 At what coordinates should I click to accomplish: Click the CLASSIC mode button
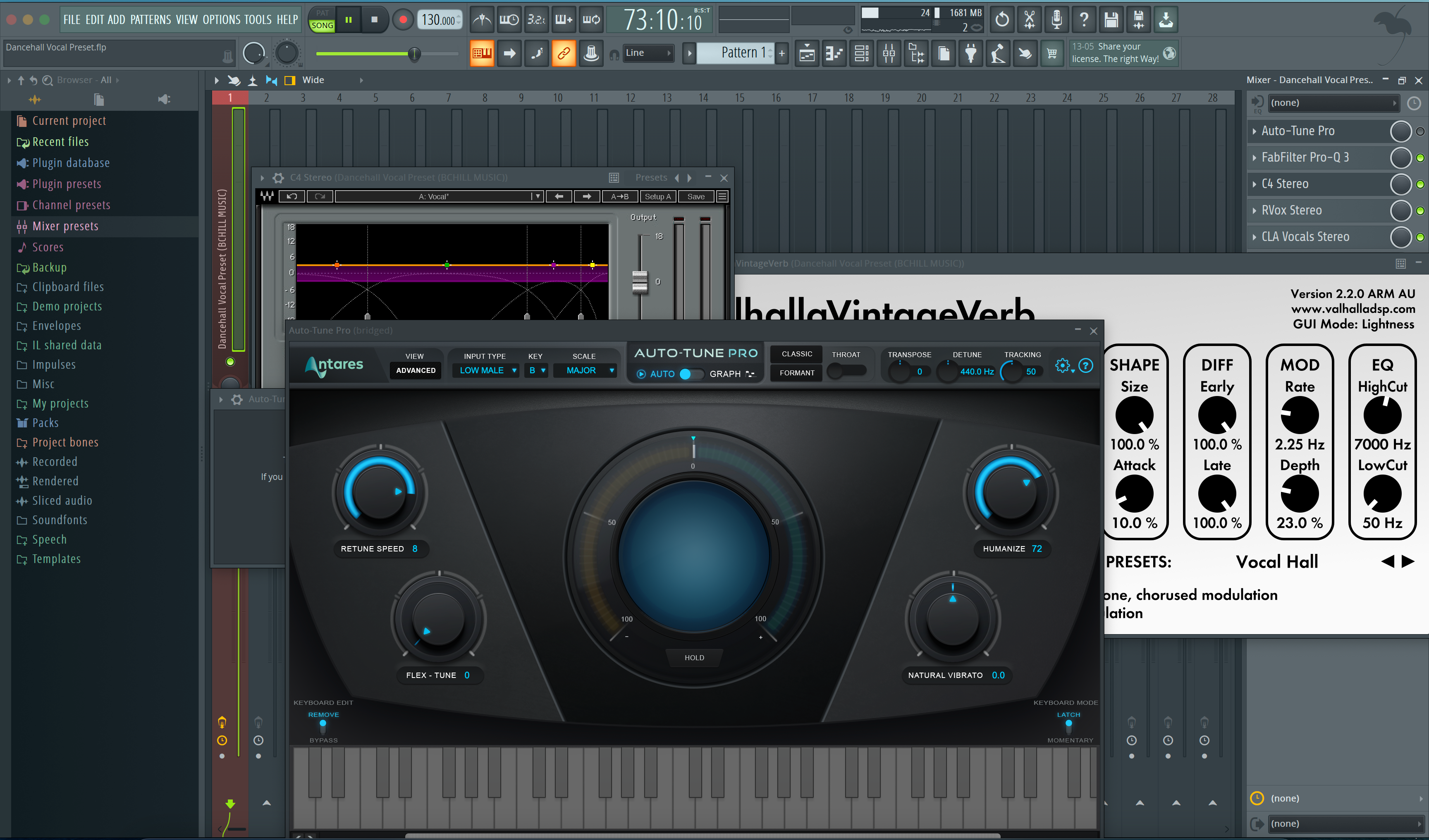[796, 354]
